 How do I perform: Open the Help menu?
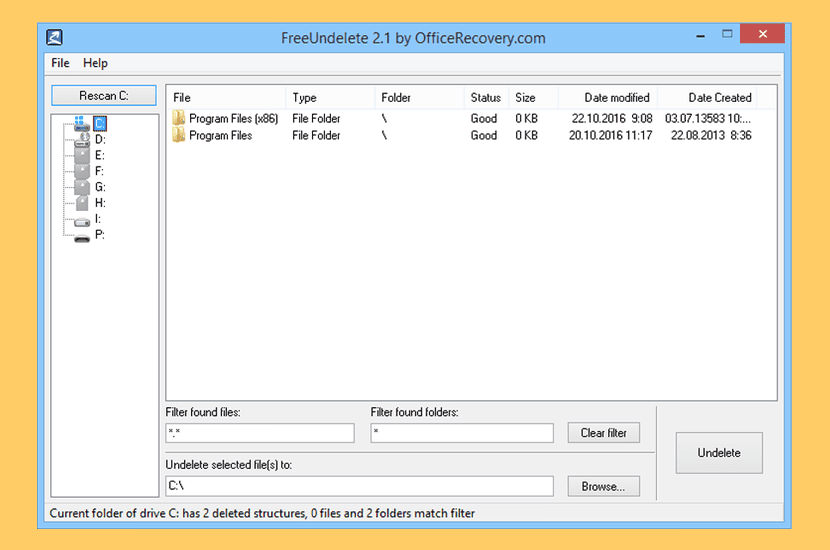tap(96, 63)
